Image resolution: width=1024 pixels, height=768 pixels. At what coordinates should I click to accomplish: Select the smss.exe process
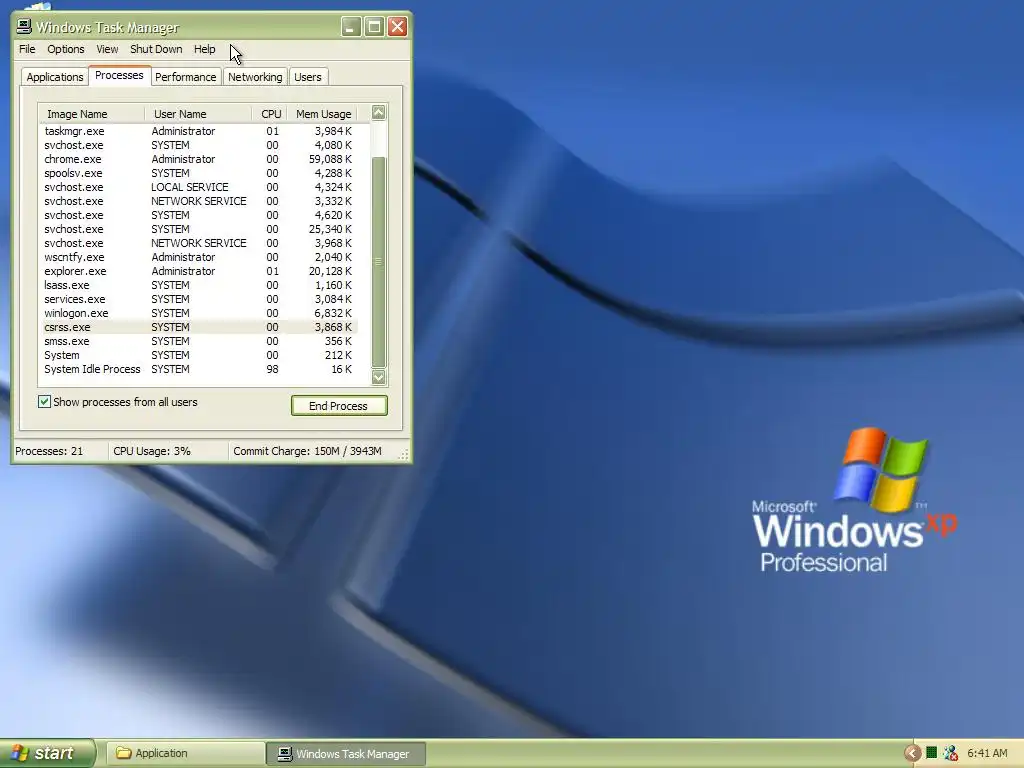[x=199, y=342]
